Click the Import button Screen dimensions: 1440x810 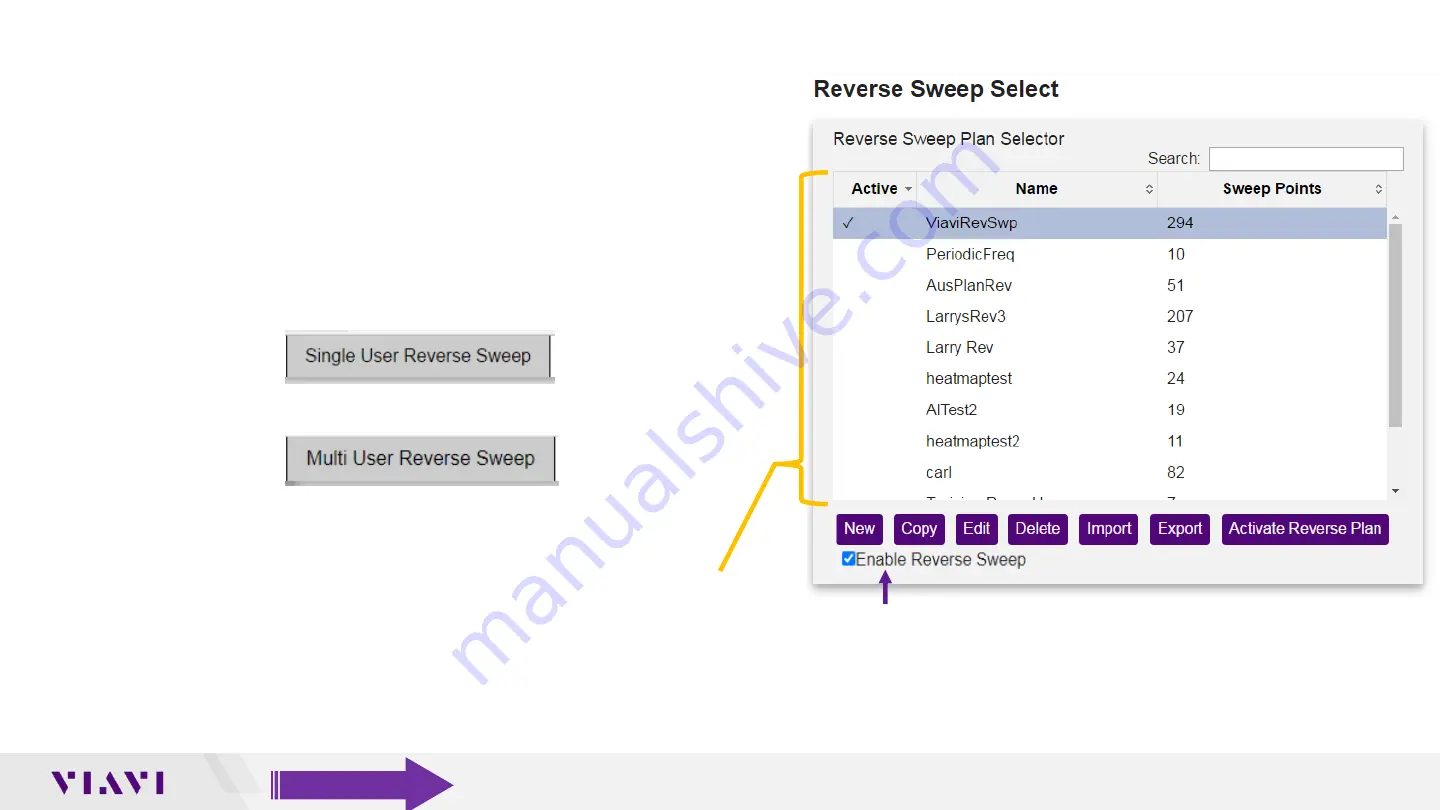click(x=1109, y=529)
